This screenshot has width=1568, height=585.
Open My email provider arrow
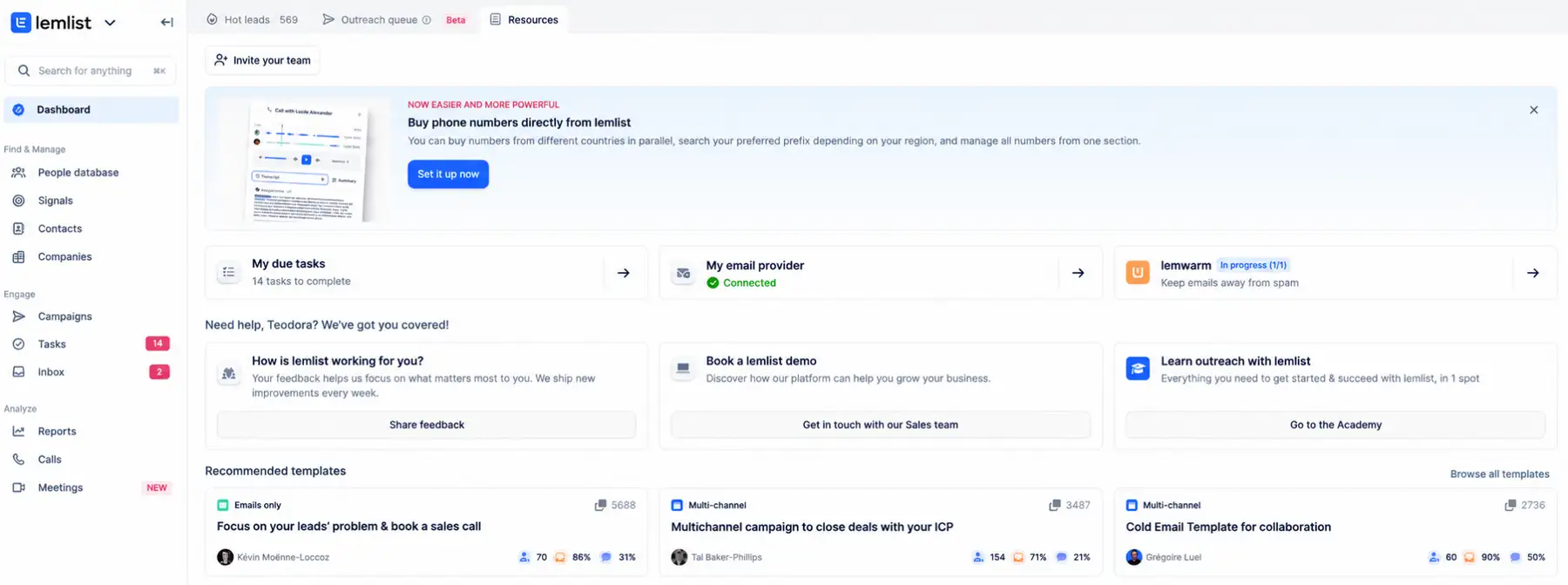pos(1078,273)
